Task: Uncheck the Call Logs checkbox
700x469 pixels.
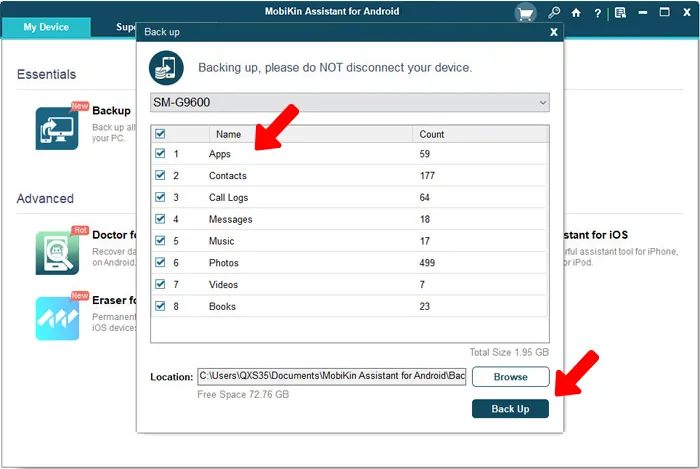Action: 160,197
